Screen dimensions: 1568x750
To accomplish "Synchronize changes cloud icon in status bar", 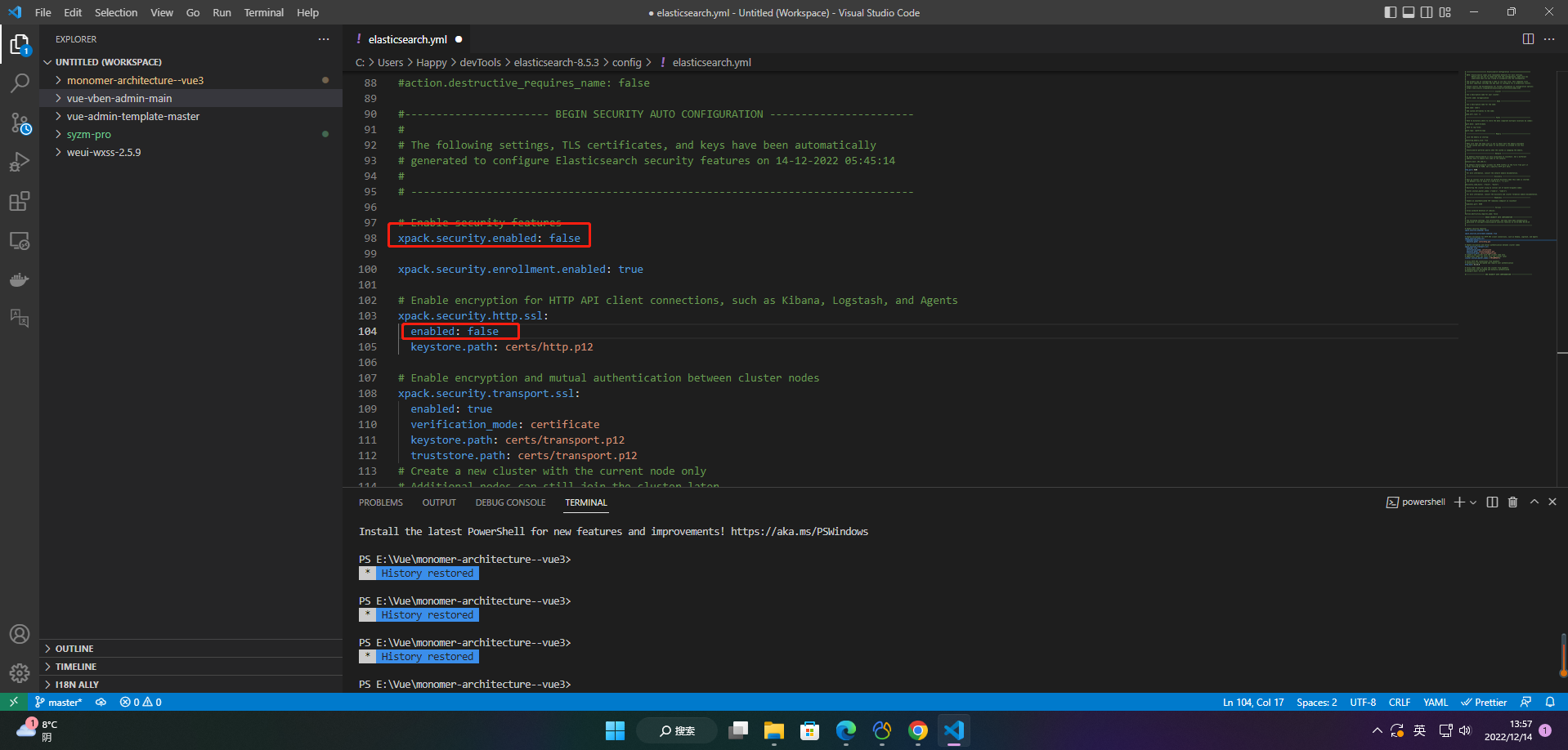I will coord(101,702).
